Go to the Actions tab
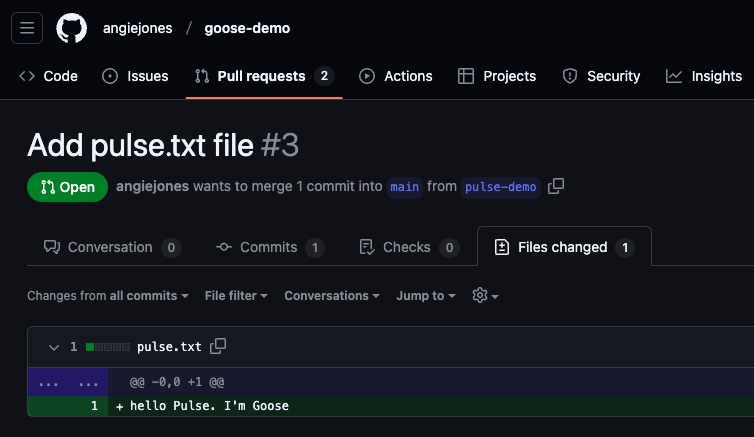 tap(395, 76)
